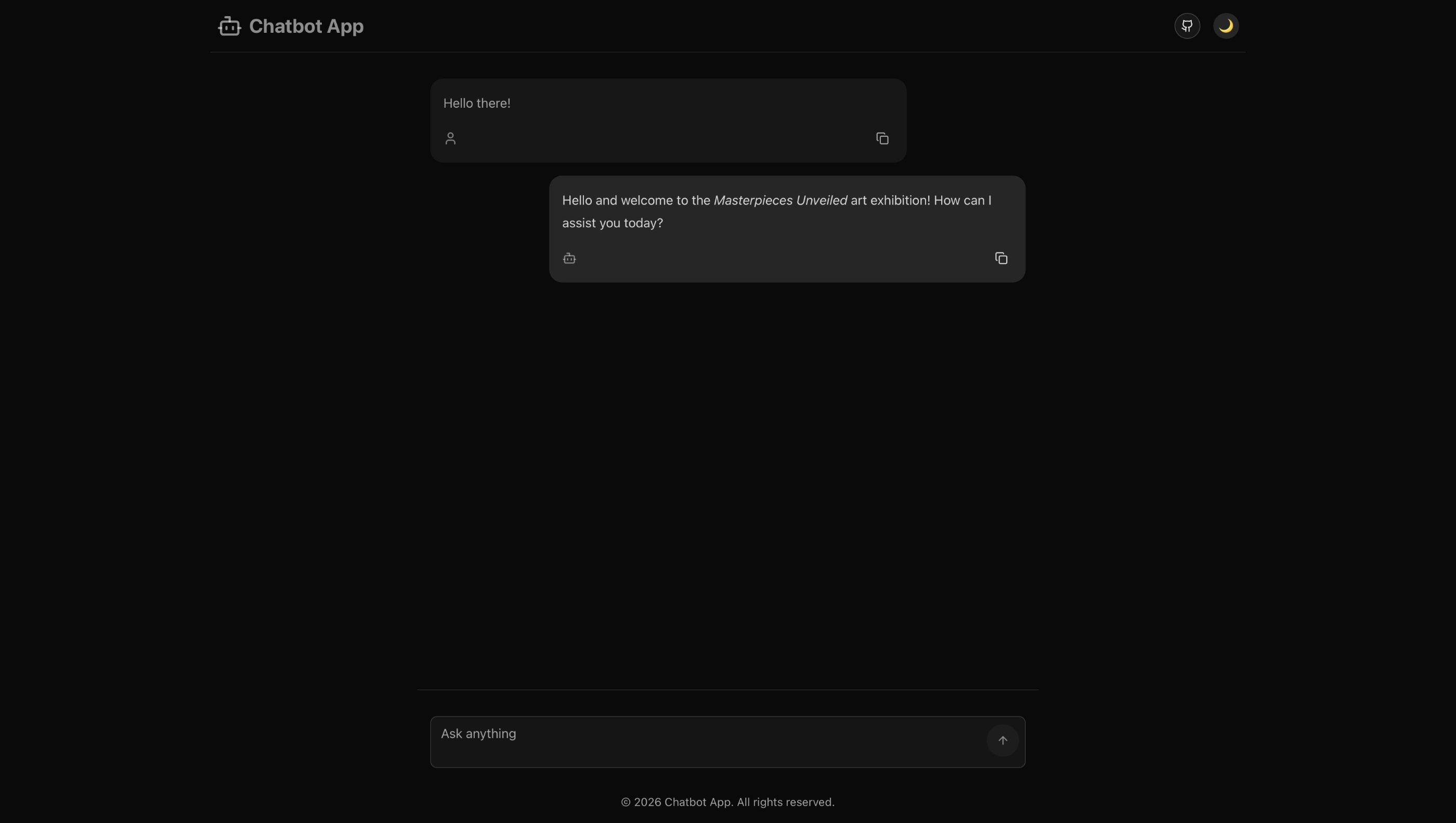Click the copyright text in the footer
This screenshot has width=1456, height=823.
pyautogui.click(x=727, y=802)
